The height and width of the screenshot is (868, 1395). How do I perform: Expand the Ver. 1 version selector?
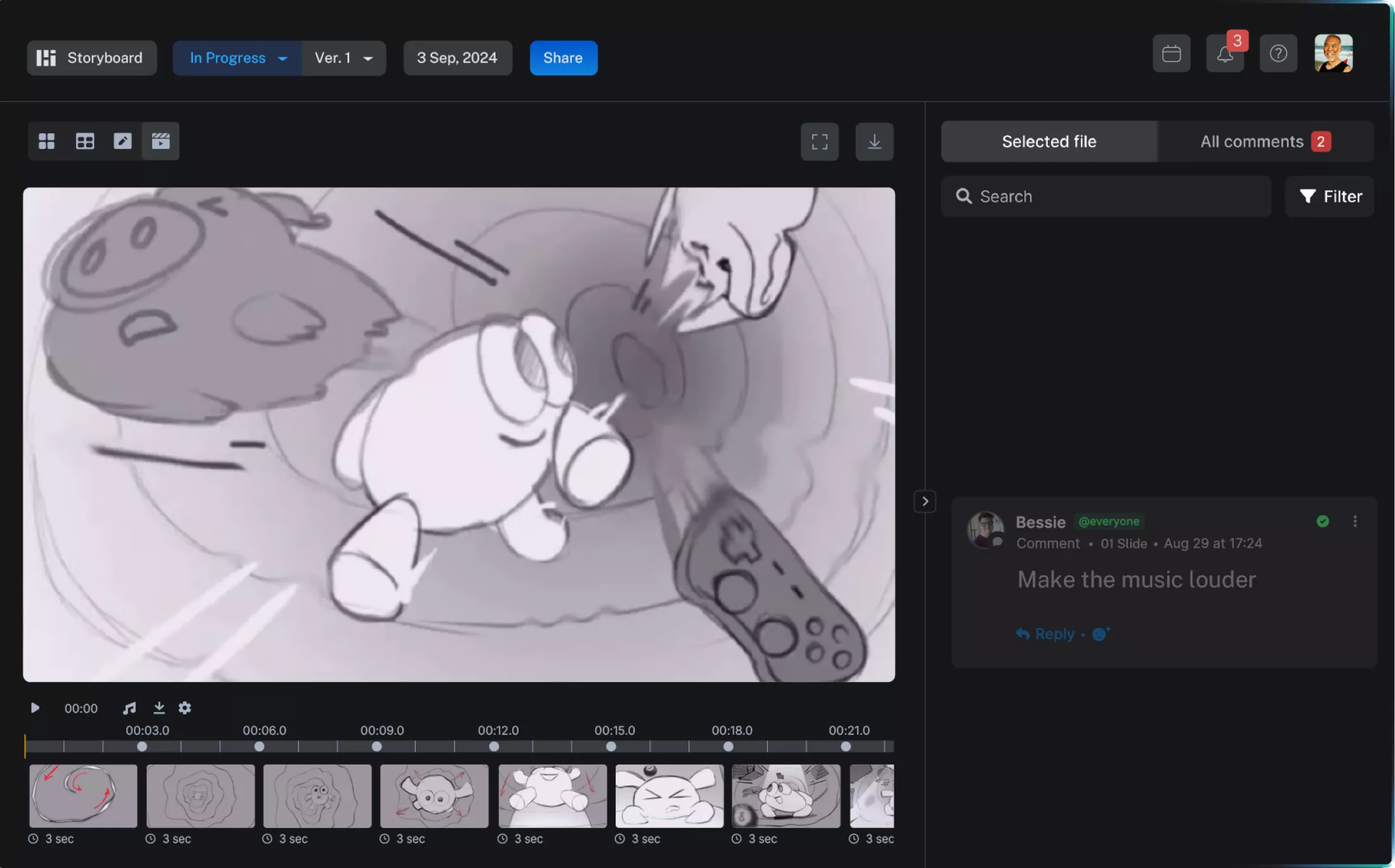[x=343, y=58]
